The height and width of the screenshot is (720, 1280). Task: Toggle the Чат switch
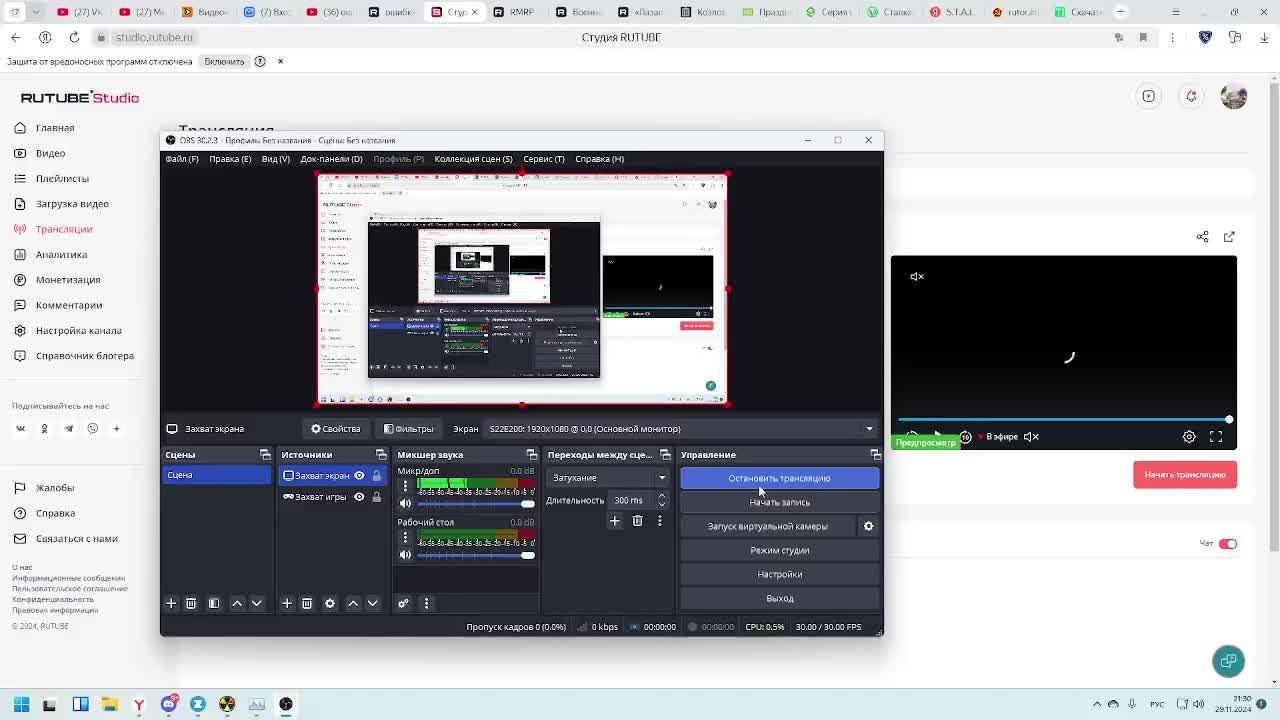tap(1227, 544)
